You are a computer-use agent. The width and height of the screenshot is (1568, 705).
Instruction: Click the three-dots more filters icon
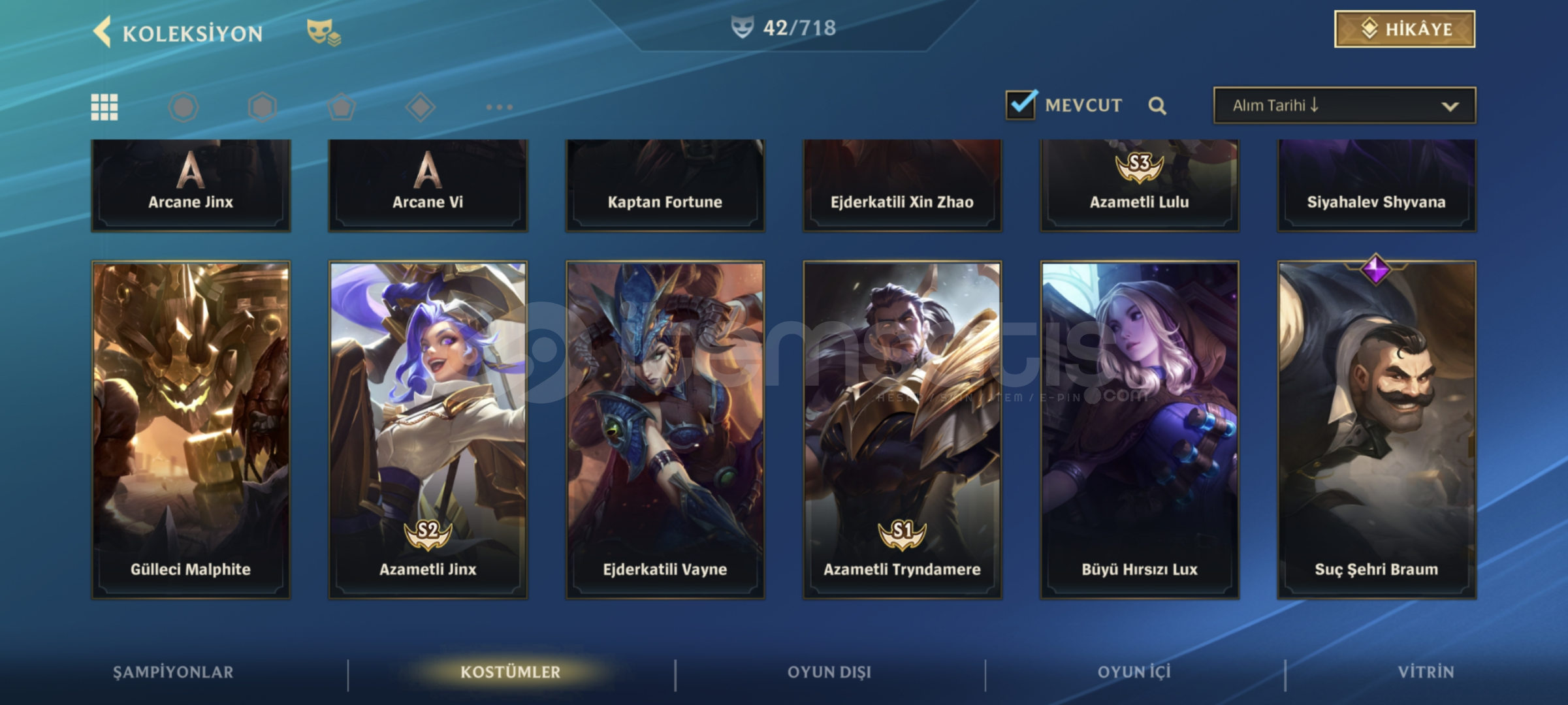click(500, 107)
